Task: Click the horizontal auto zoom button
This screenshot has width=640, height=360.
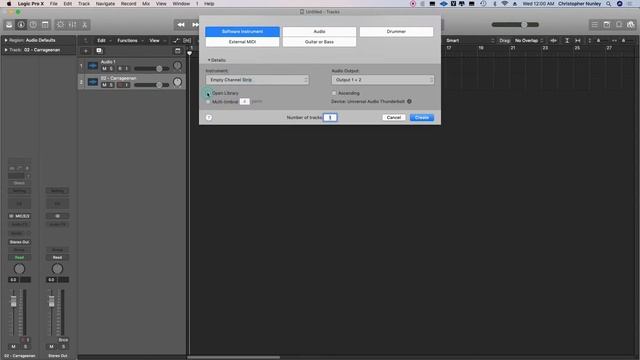Action: (578, 40)
